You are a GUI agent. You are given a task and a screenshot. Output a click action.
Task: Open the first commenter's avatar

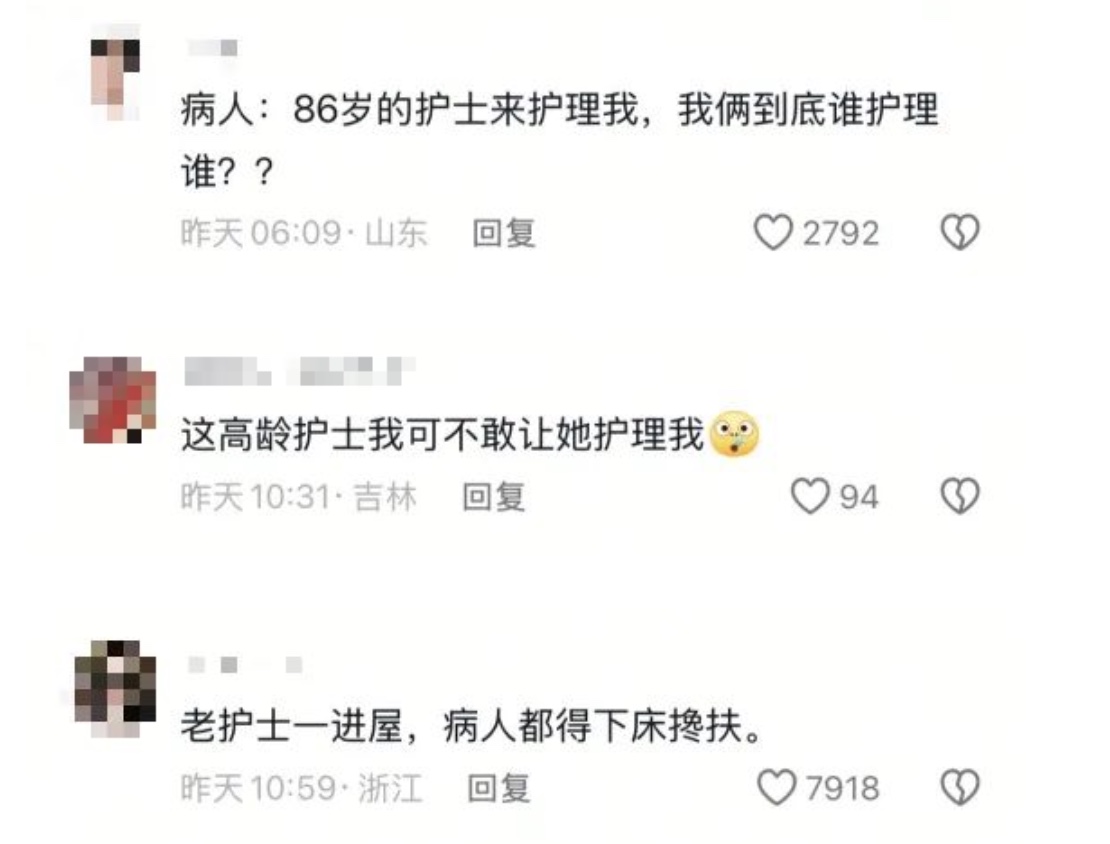(x=115, y=71)
